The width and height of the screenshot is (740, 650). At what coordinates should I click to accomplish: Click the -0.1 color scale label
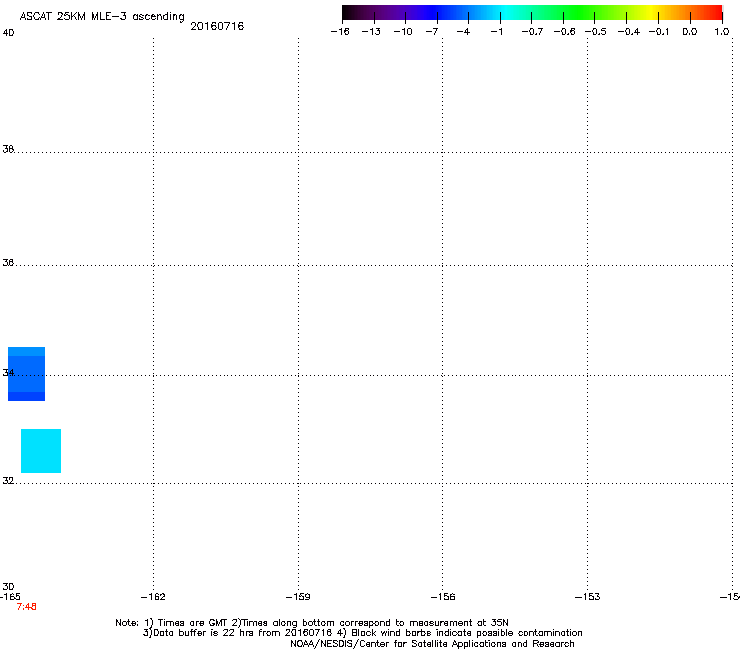659,32
